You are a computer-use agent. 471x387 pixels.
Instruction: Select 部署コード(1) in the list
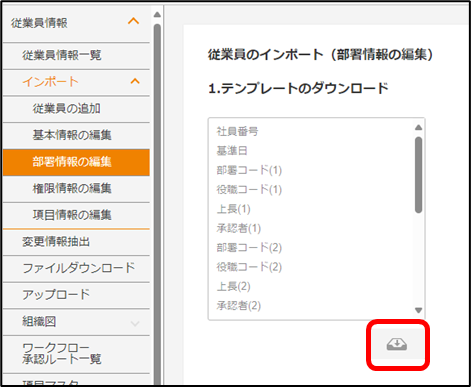249,170
